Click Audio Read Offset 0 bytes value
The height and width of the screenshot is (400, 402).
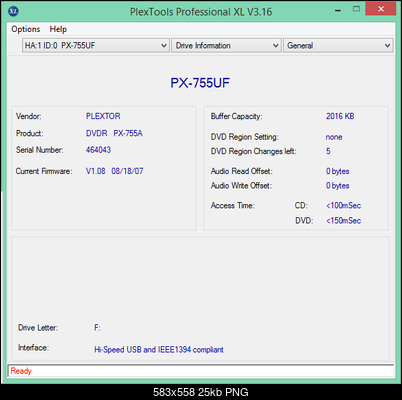[338, 171]
